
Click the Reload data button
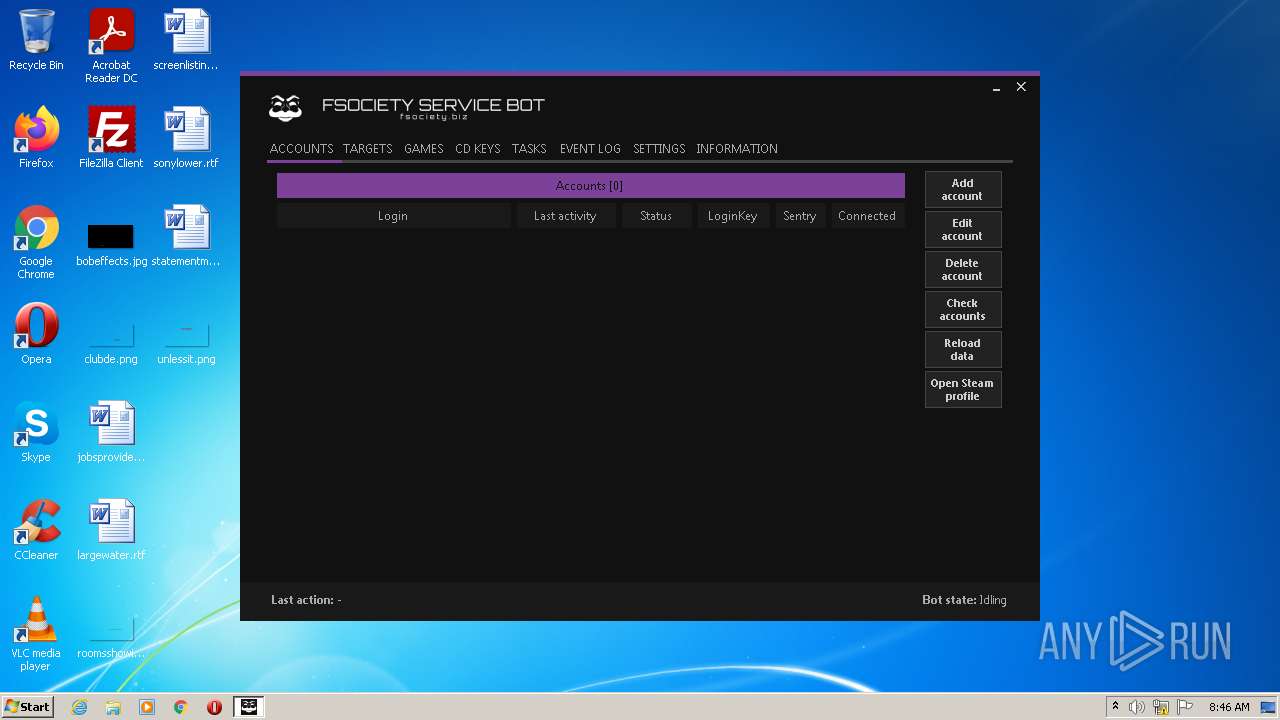[x=962, y=350]
